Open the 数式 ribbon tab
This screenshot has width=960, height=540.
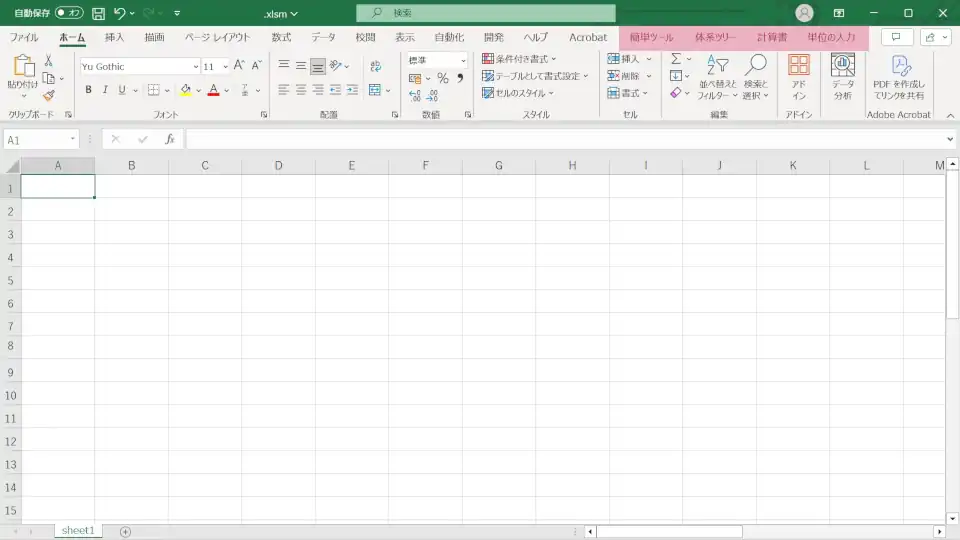point(281,37)
